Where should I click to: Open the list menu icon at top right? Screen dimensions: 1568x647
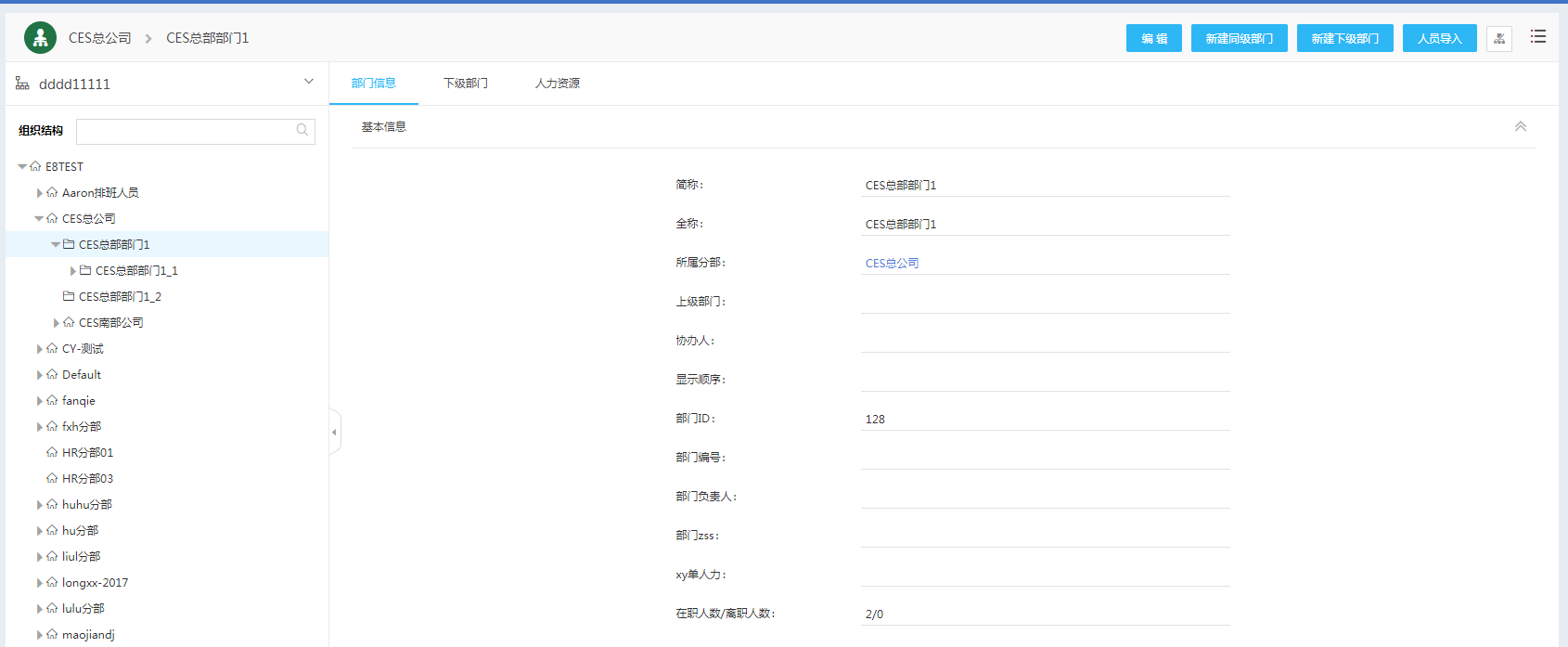tap(1537, 37)
